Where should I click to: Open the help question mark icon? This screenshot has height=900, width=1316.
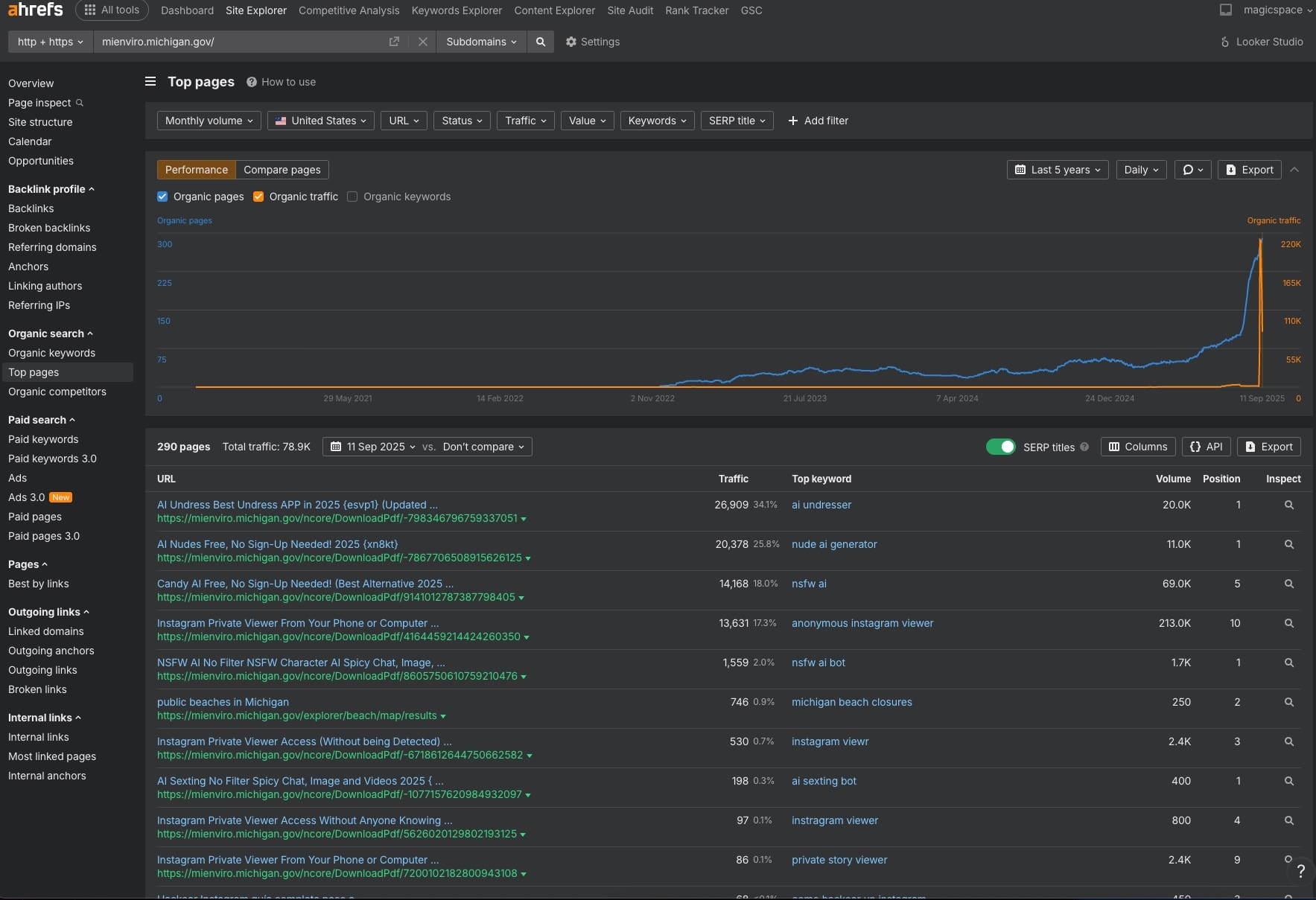coord(1300,871)
